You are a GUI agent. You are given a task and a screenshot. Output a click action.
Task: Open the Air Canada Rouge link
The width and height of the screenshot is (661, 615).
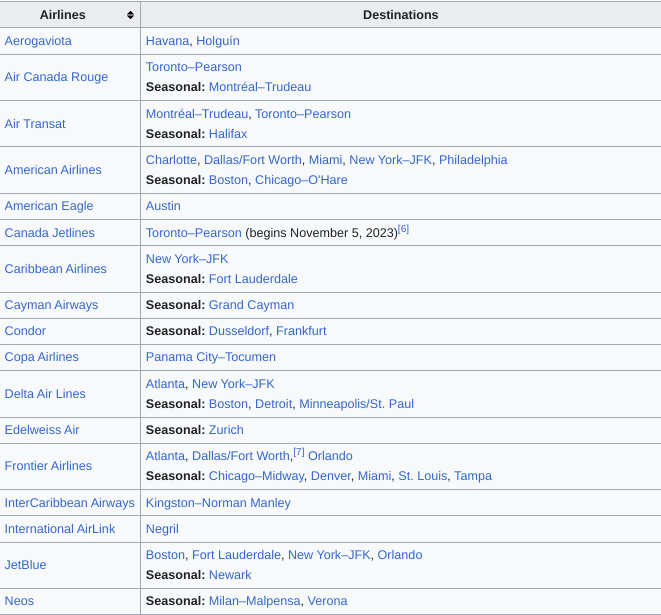[56, 77]
